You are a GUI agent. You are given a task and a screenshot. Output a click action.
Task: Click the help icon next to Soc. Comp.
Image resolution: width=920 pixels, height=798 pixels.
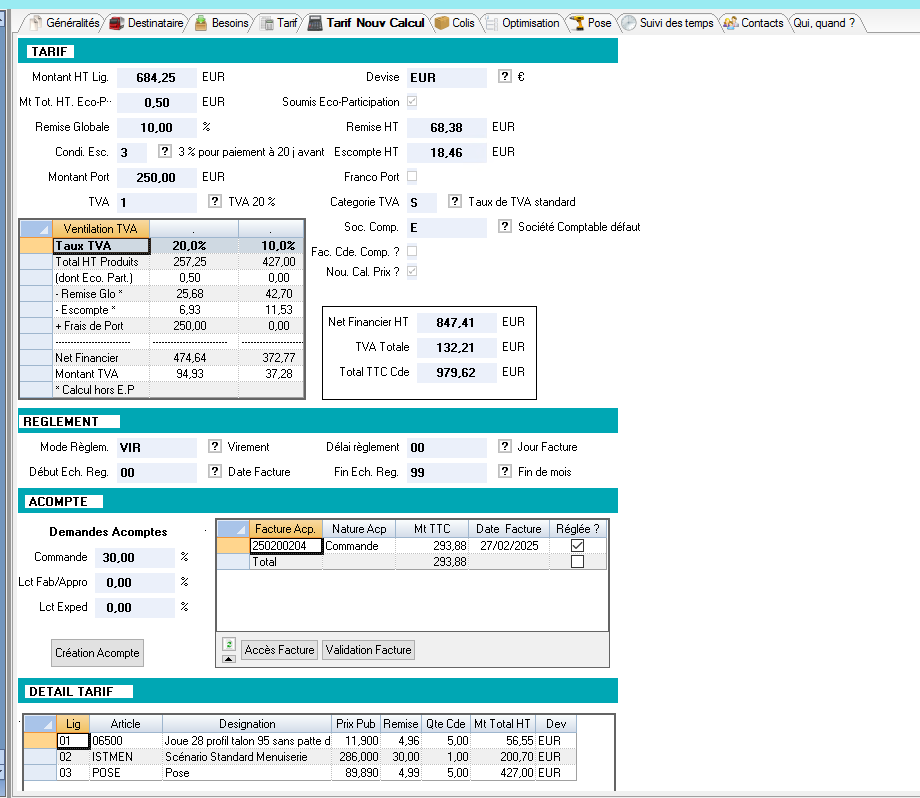[503, 227]
